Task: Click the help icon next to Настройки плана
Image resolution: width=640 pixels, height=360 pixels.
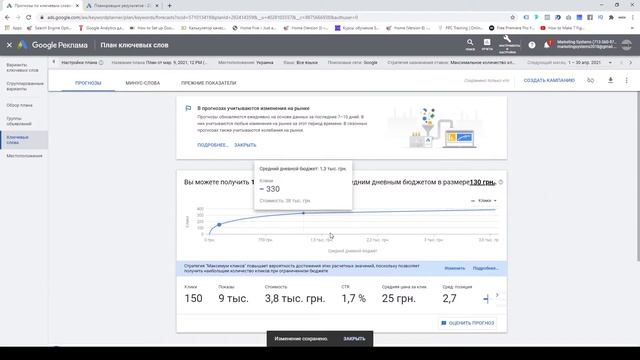Action: pyautogui.click(x=101, y=62)
